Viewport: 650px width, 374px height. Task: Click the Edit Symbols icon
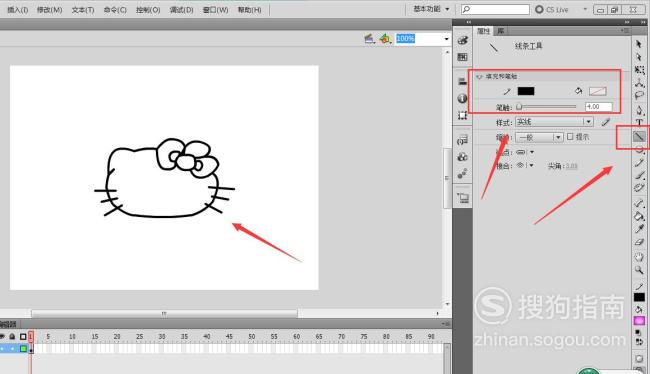pyautogui.click(x=385, y=39)
